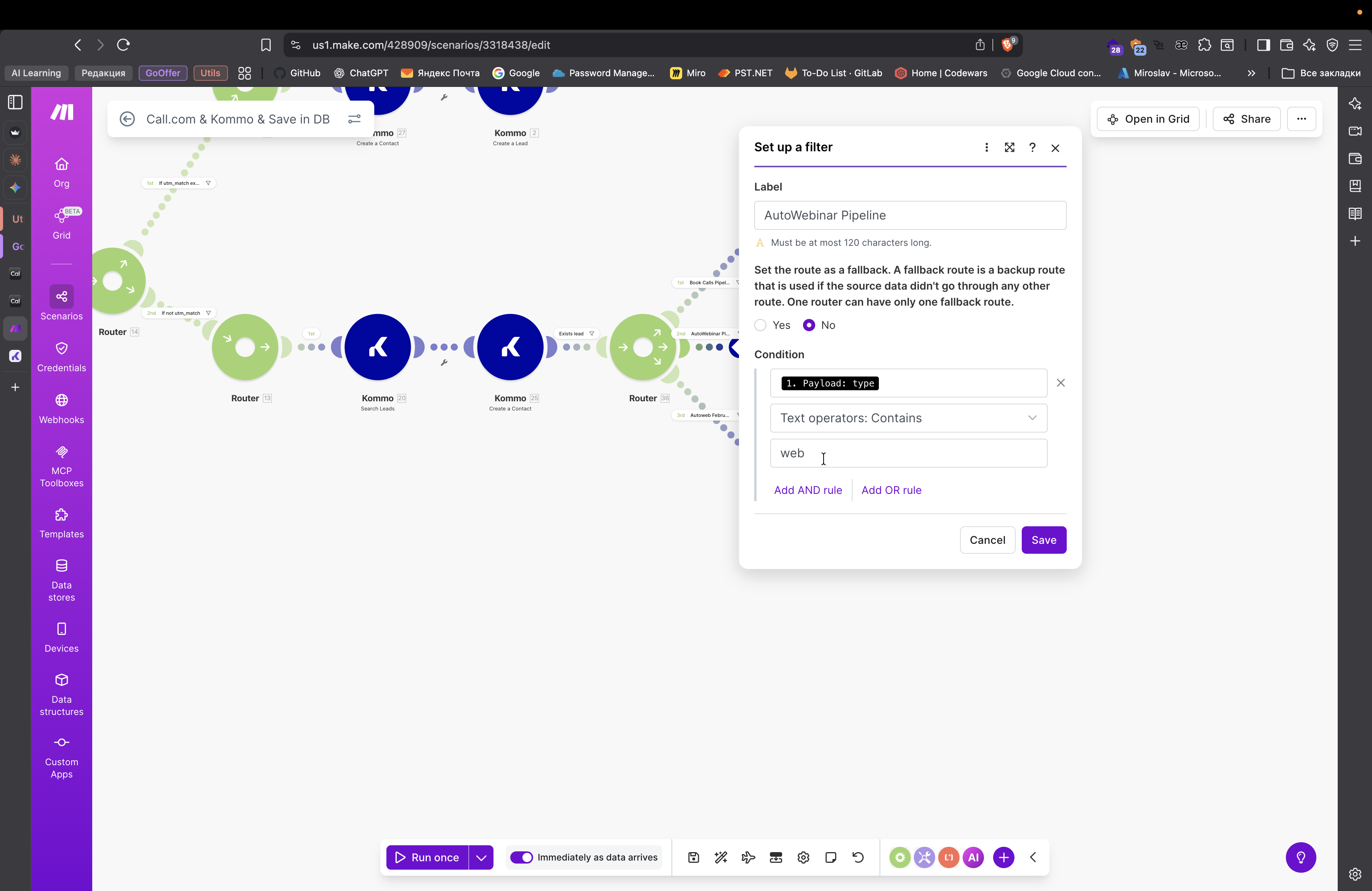1372x891 pixels.
Task: Click the filter help question mark icon
Action: (1032, 147)
